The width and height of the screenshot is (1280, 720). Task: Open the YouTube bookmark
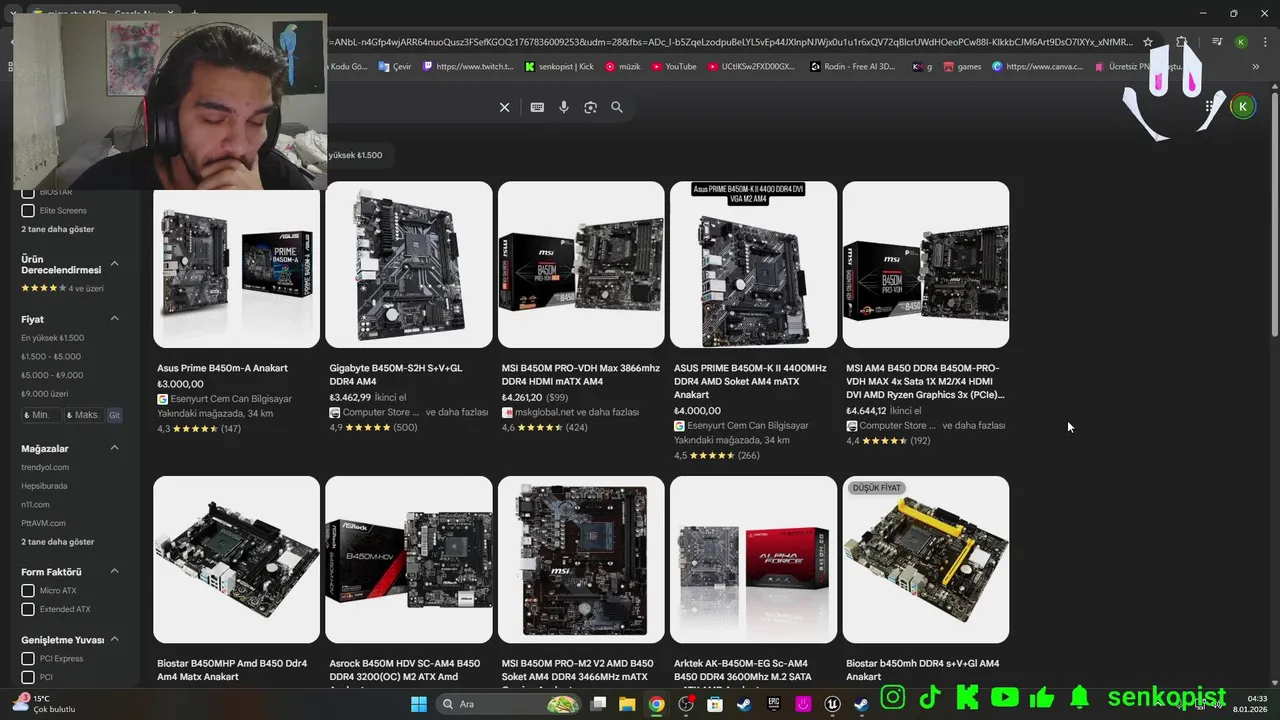(674, 67)
